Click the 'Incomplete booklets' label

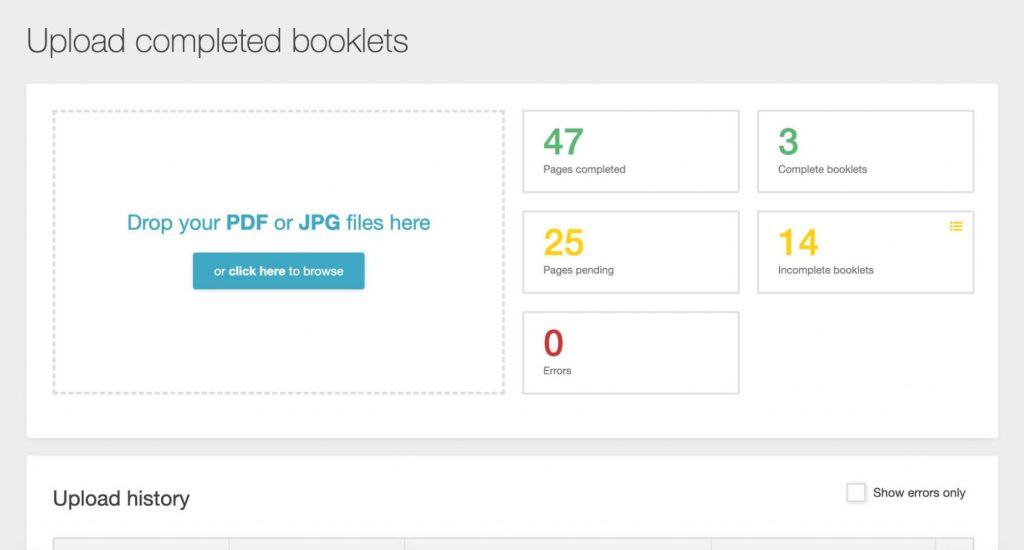pyautogui.click(x=825, y=270)
